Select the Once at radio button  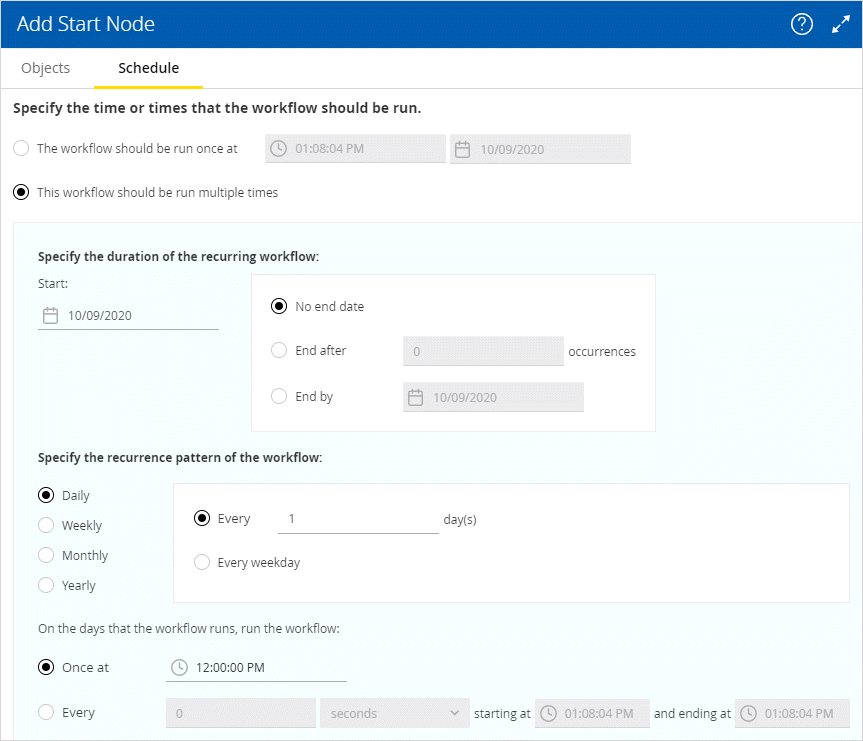(46, 667)
